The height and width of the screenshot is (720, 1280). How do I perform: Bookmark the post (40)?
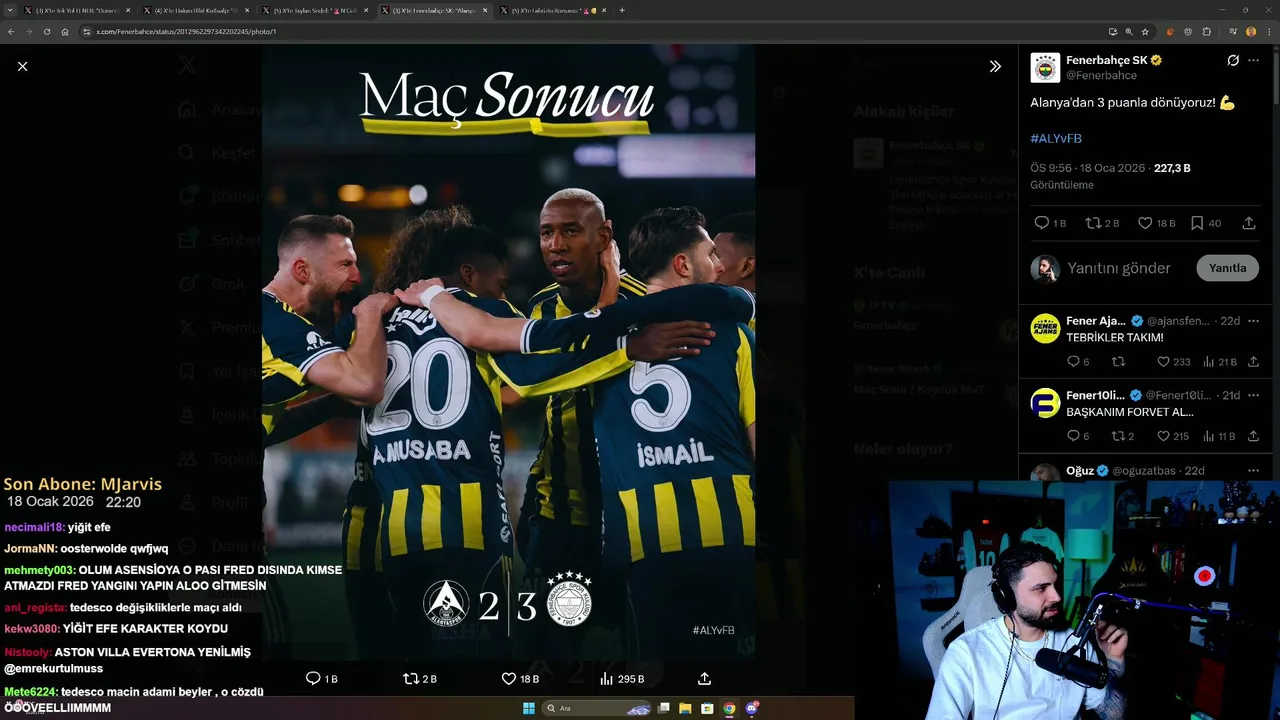click(x=1205, y=223)
